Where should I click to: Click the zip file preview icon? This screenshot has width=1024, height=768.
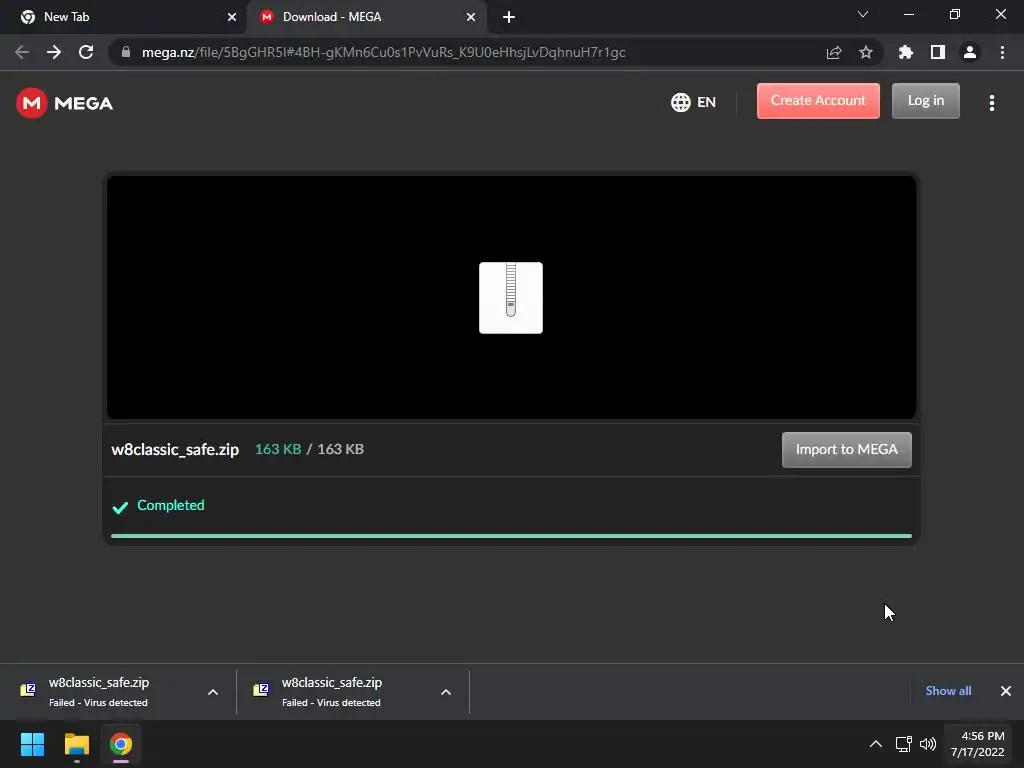(x=511, y=298)
